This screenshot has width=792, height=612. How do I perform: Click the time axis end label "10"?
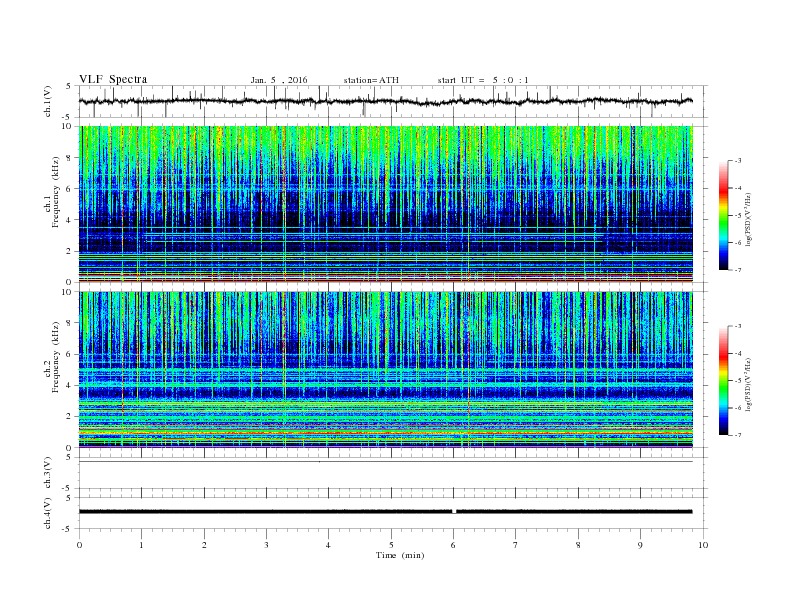click(x=703, y=545)
